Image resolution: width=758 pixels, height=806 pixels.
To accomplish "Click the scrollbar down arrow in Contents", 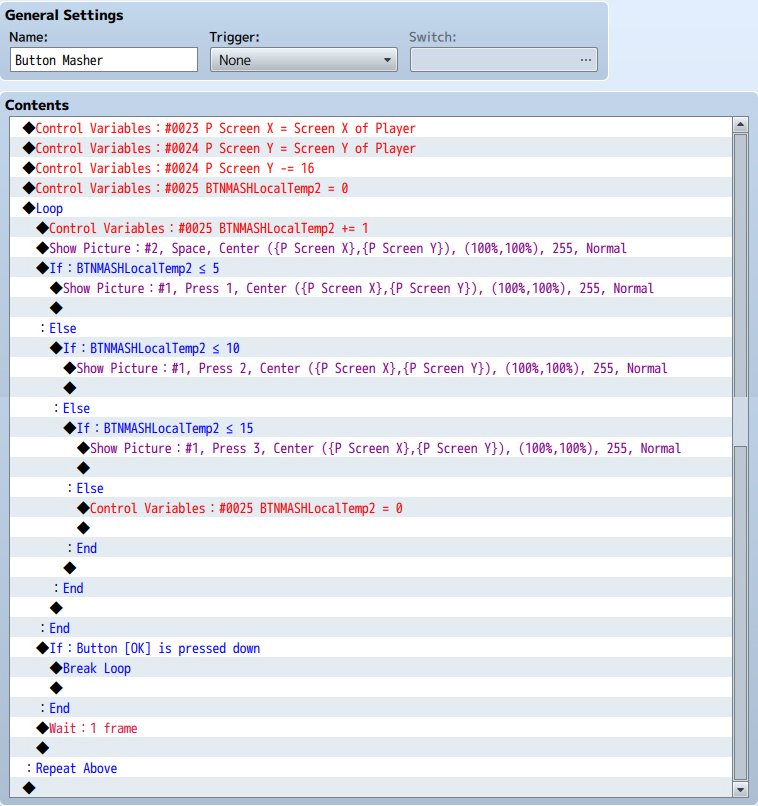I will pyautogui.click(x=740, y=789).
